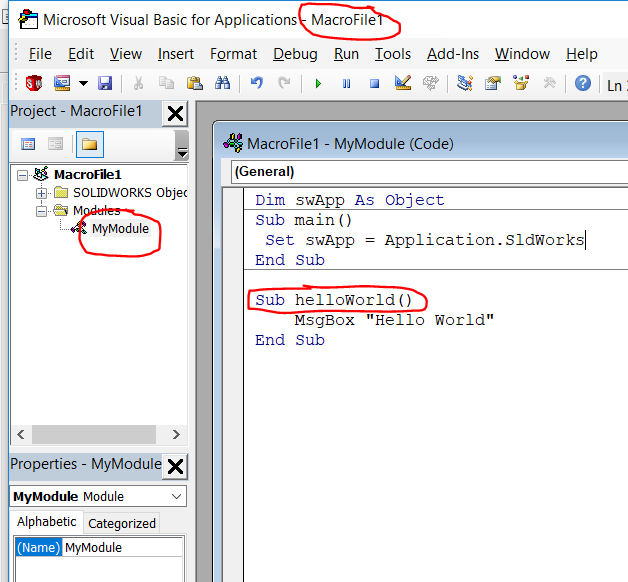Click the MyModule name value field
This screenshot has width=628, height=582.
pyautogui.click(x=123, y=547)
